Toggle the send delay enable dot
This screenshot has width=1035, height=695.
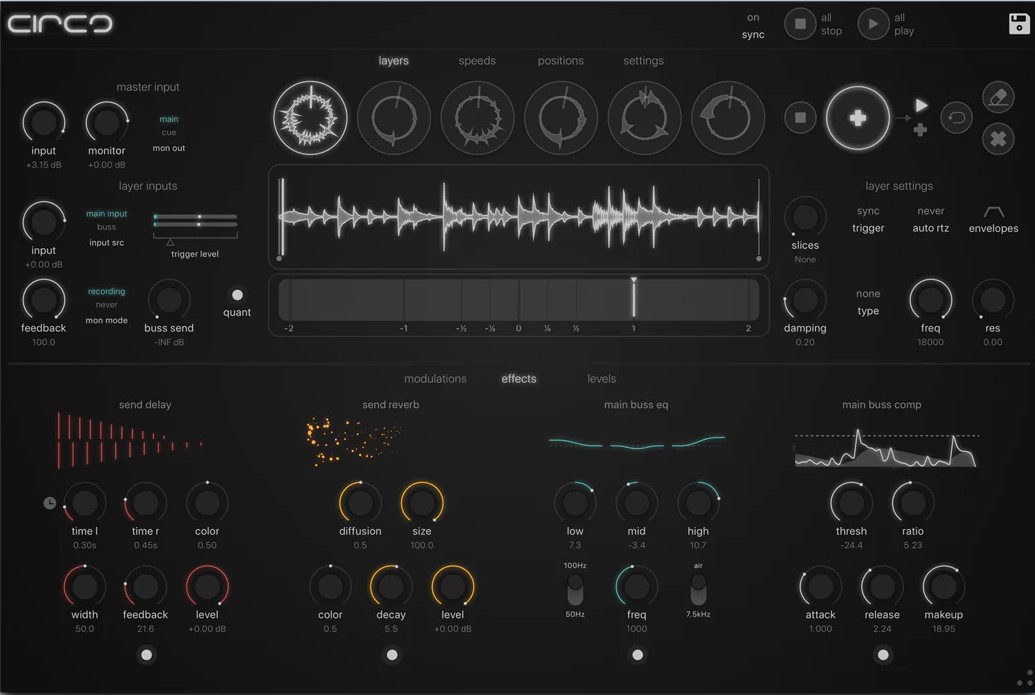coord(147,655)
